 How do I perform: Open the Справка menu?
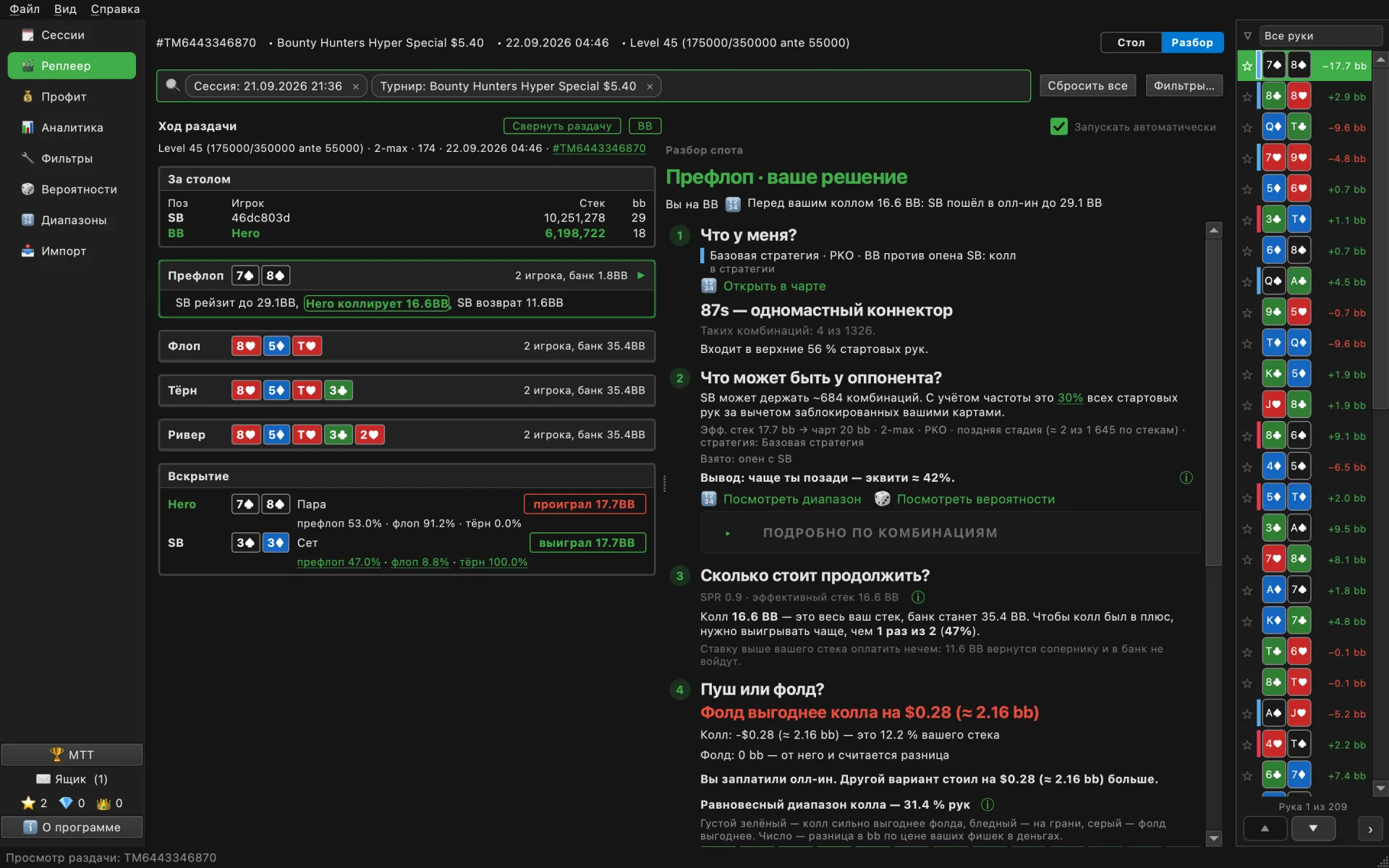point(115,9)
